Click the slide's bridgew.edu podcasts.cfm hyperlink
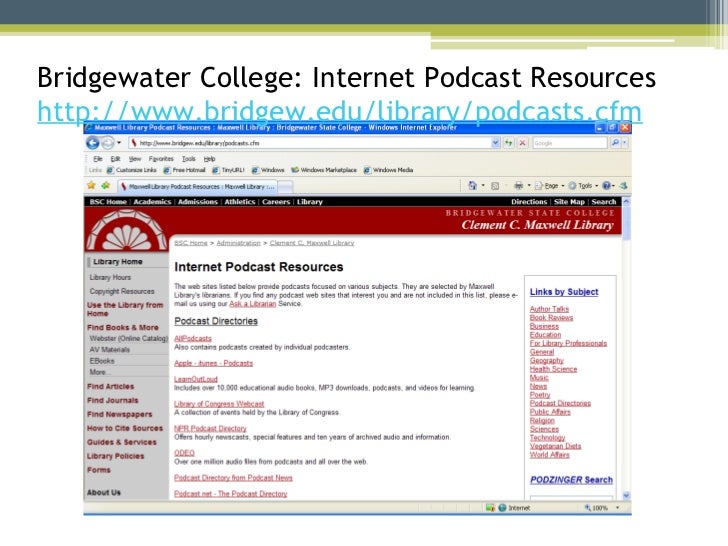 [x=339, y=111]
